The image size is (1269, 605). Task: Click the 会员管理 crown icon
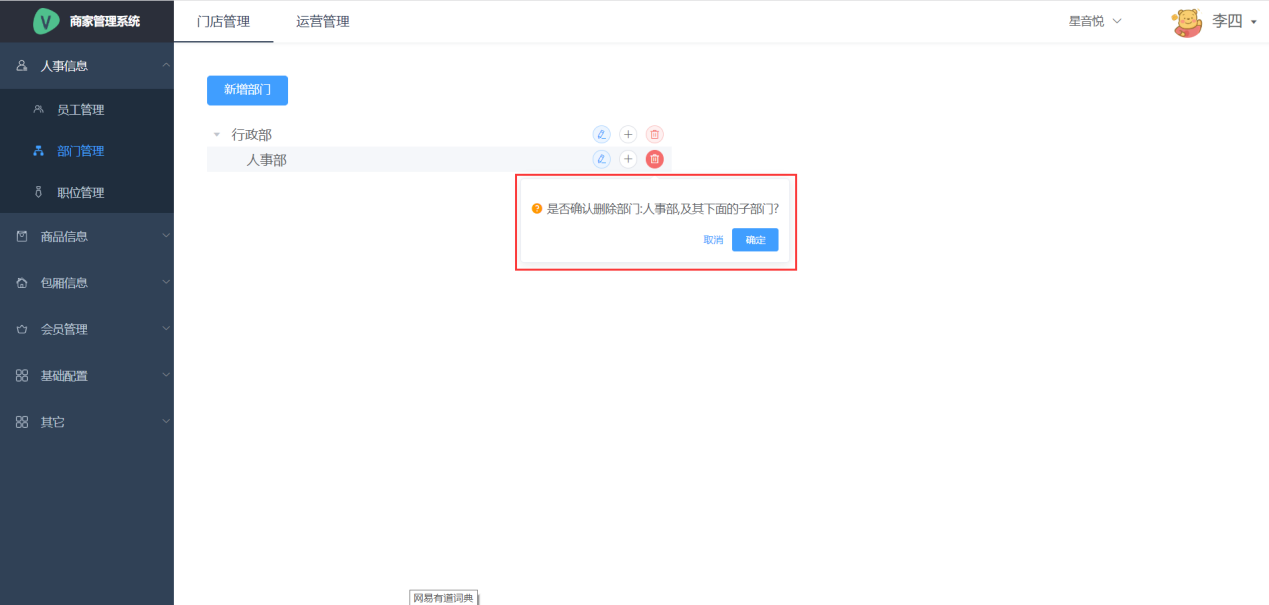22,329
